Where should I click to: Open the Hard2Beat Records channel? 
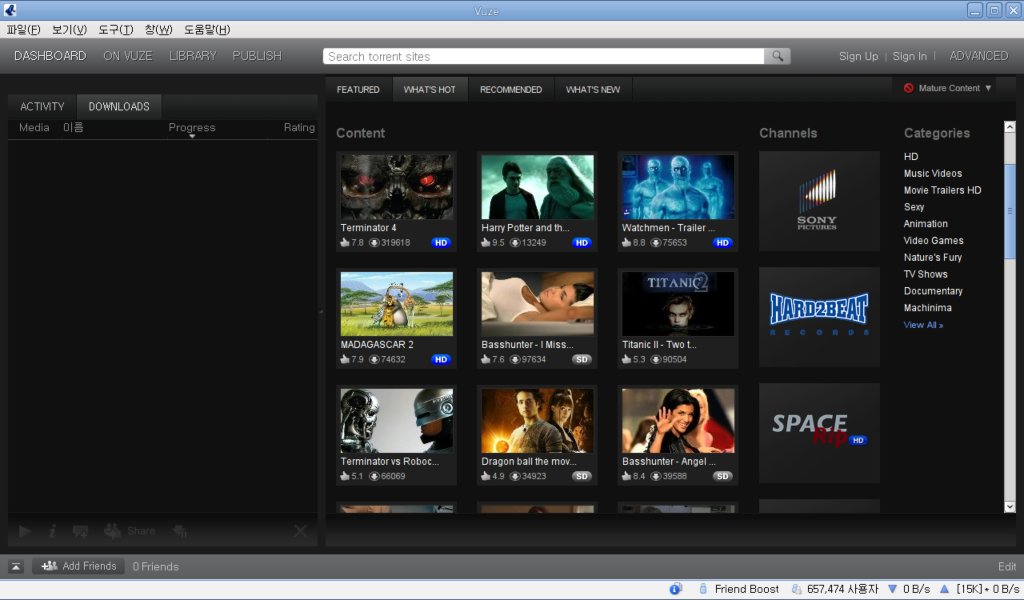click(819, 317)
